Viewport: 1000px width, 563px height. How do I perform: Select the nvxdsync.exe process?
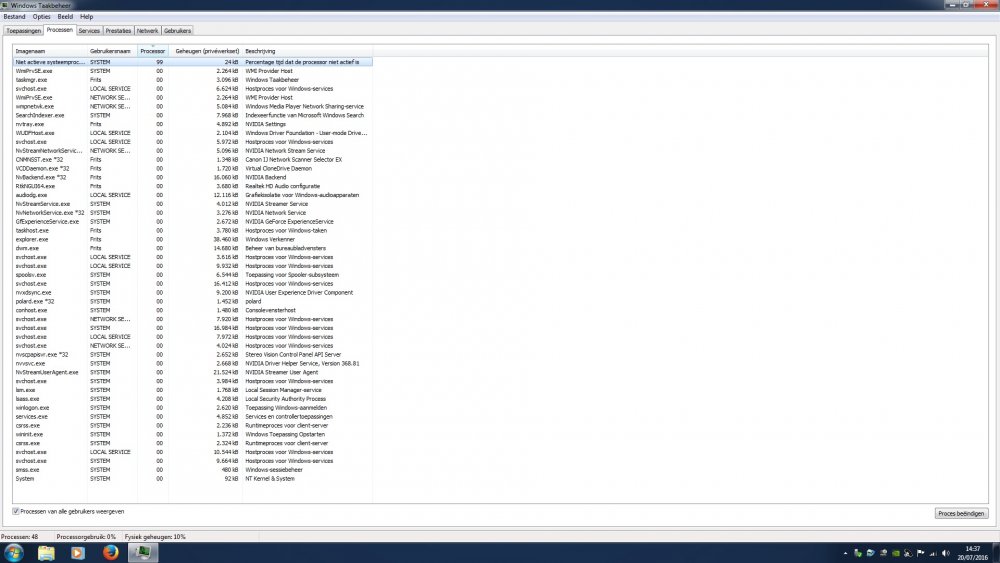pyautogui.click(x=193, y=293)
